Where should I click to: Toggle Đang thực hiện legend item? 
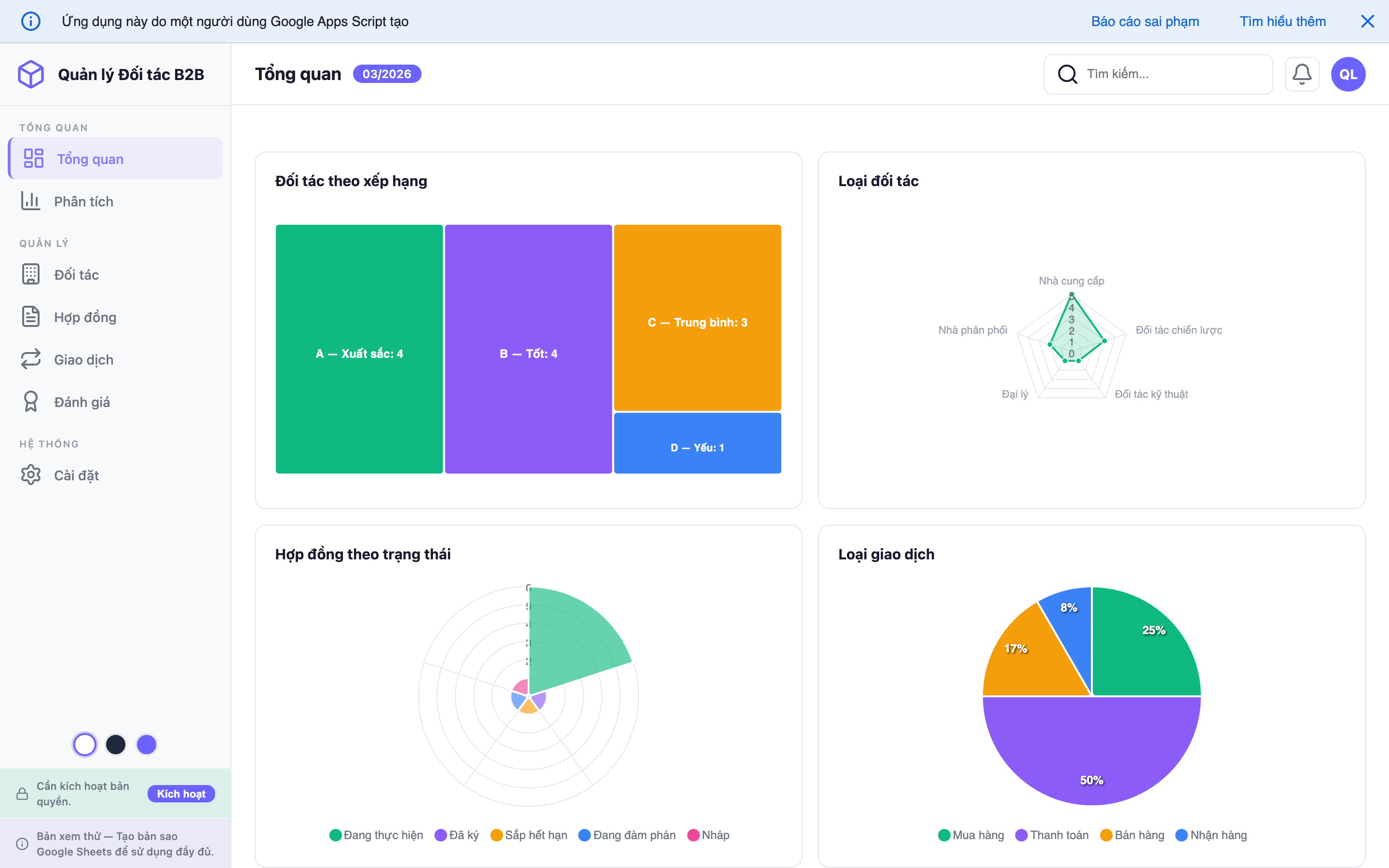377,835
